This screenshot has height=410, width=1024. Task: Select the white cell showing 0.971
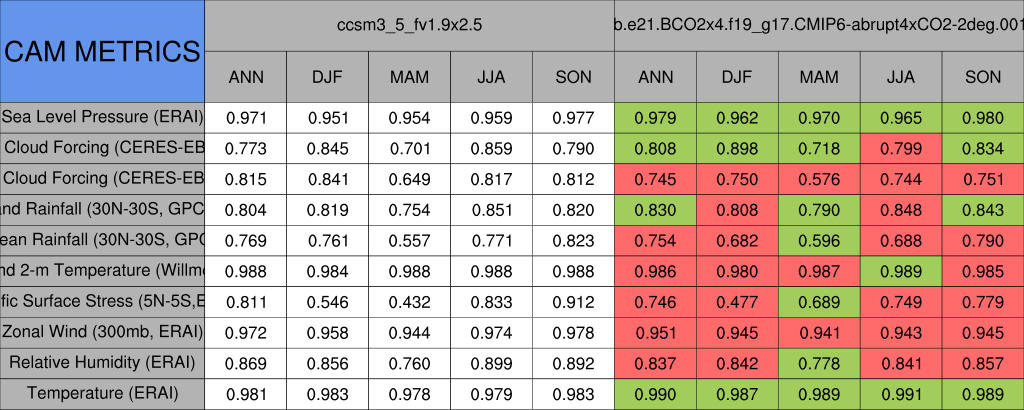coord(246,117)
